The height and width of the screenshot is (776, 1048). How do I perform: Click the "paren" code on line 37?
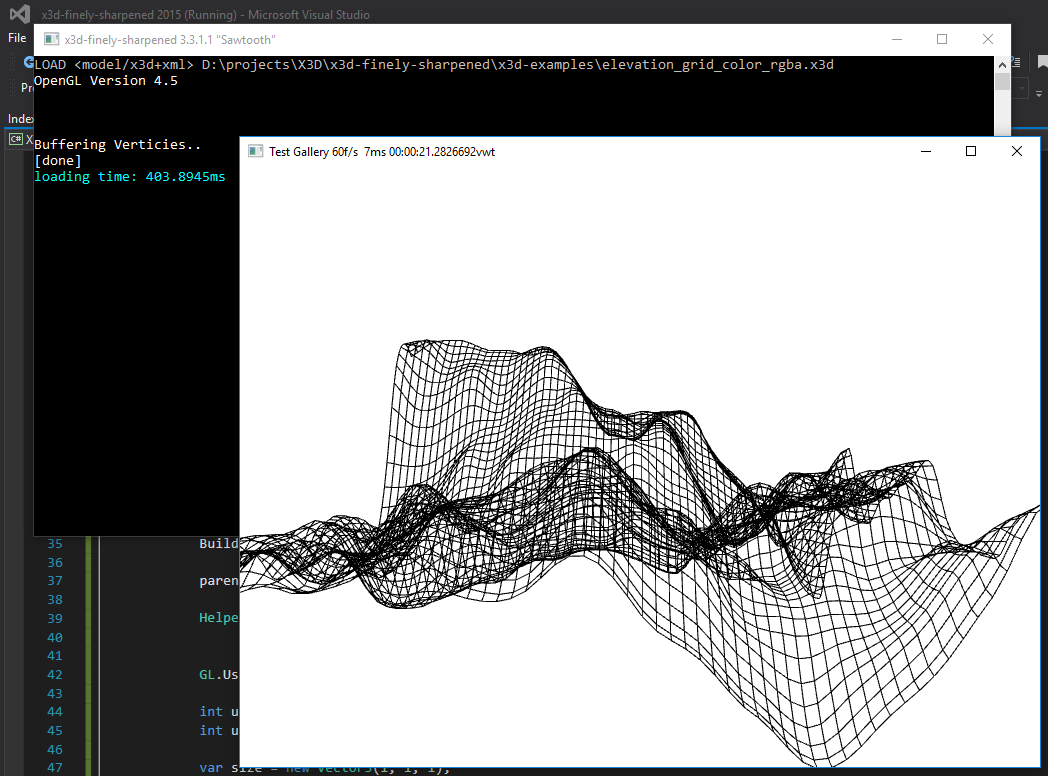point(219,581)
